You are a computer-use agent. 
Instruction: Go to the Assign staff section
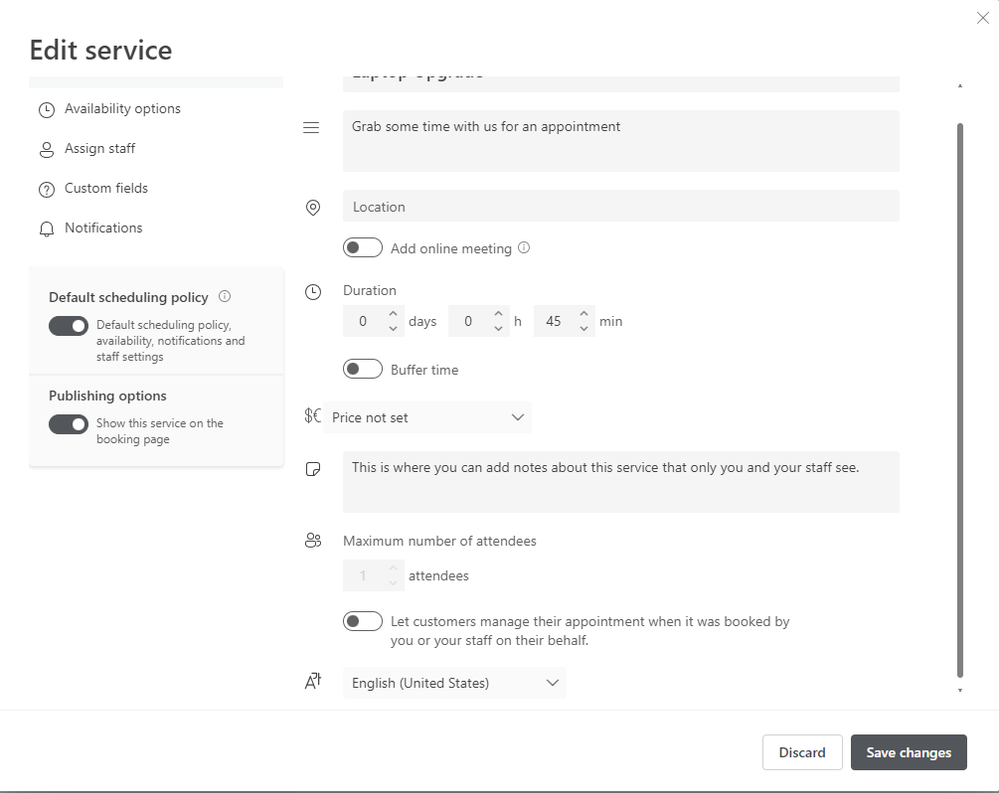coord(100,149)
